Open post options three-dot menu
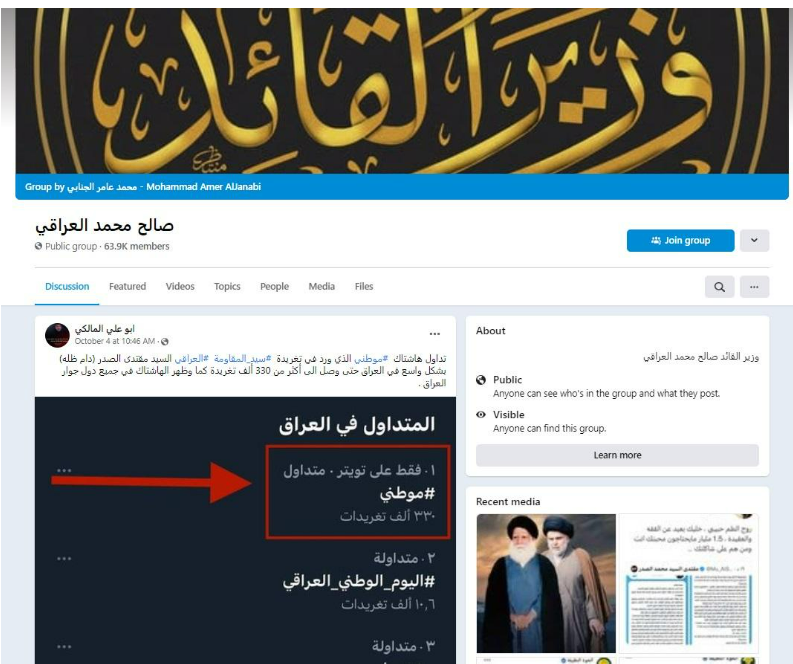 click(x=434, y=334)
